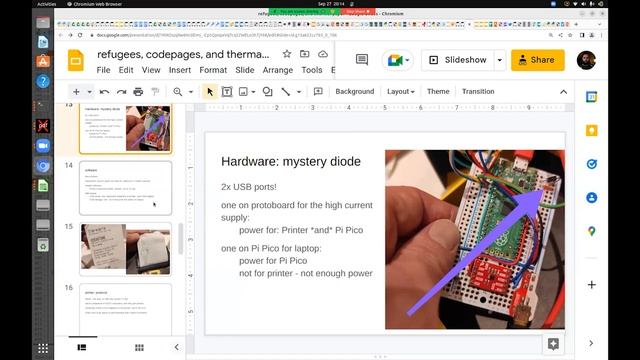
Task: Expand insert image dropdown arrow
Action: (253, 92)
